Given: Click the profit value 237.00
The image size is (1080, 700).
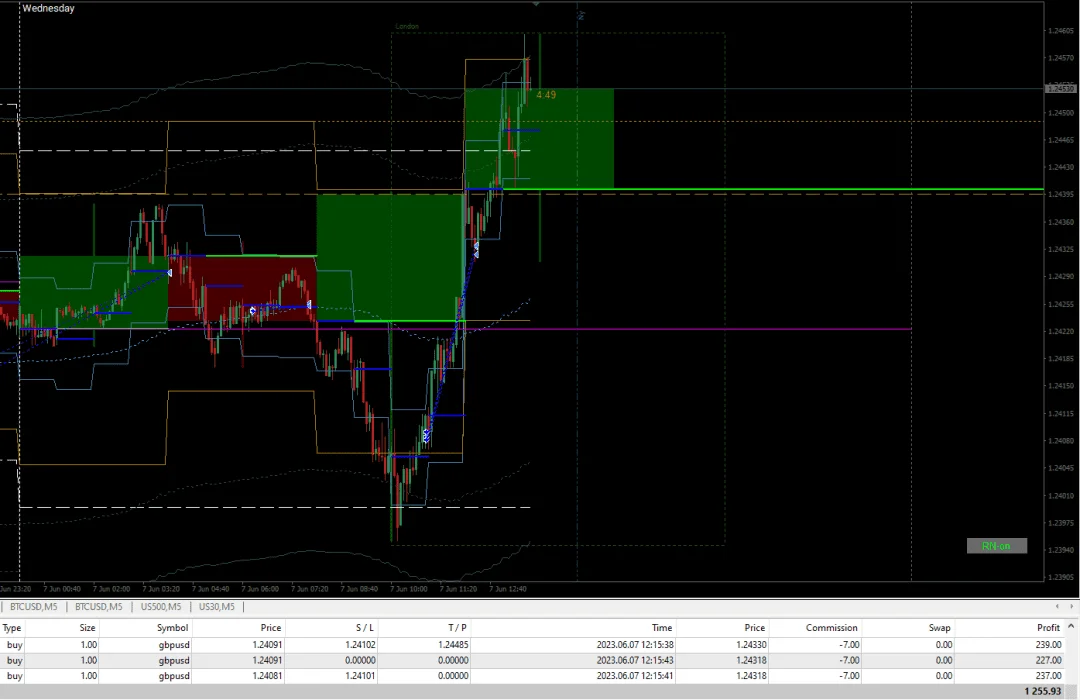Looking at the screenshot, I should click(1048, 676).
